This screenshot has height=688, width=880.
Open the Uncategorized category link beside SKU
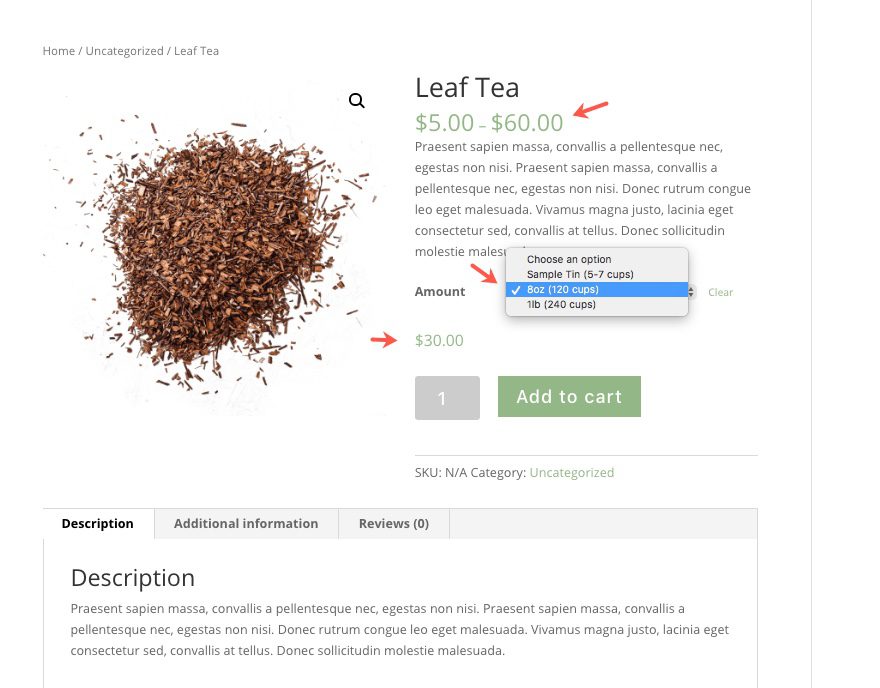point(571,473)
